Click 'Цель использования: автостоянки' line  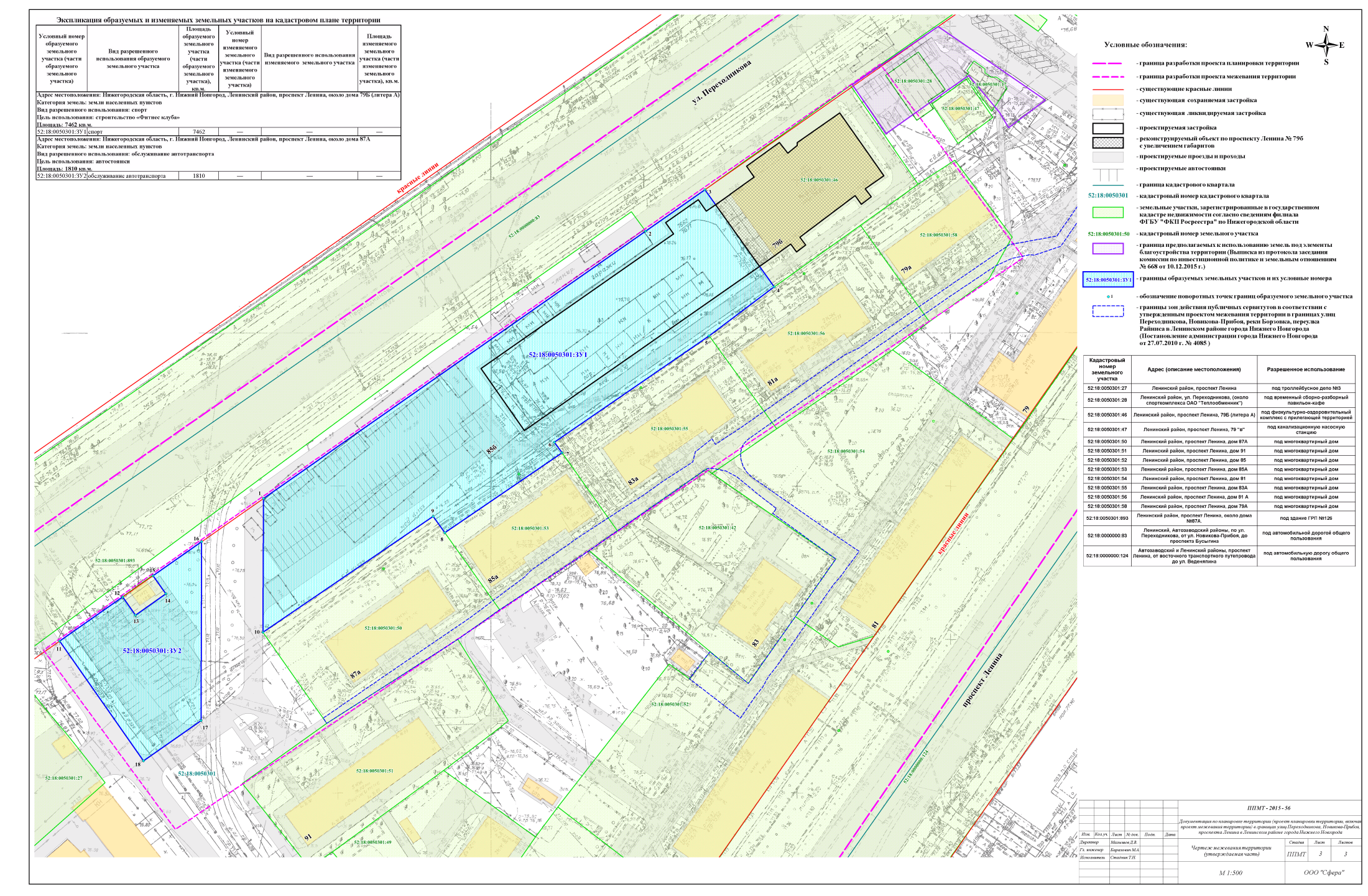(83, 161)
